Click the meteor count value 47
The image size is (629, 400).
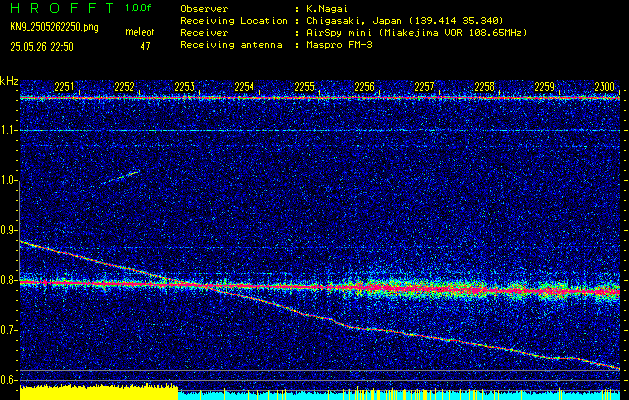[x=145, y=46]
